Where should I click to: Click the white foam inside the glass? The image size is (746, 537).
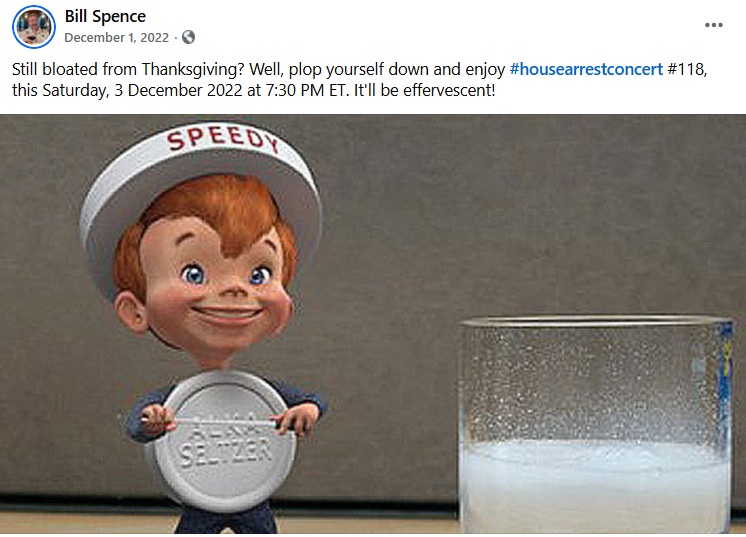coord(595,485)
